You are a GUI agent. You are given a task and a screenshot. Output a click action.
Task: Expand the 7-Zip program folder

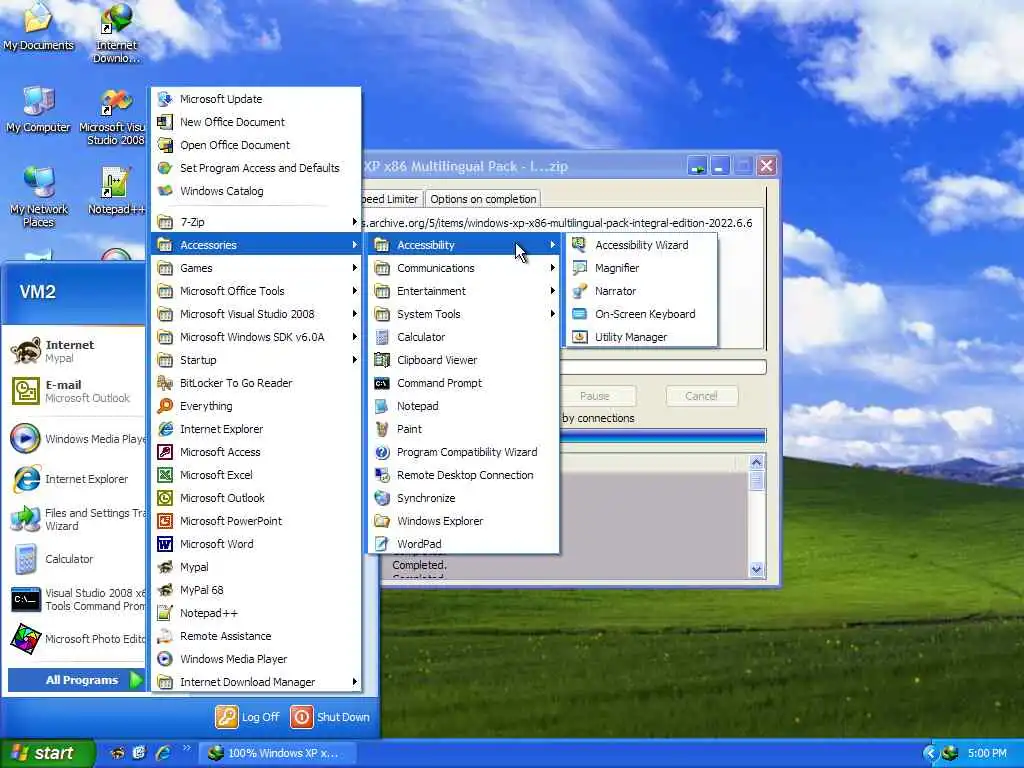(257, 222)
